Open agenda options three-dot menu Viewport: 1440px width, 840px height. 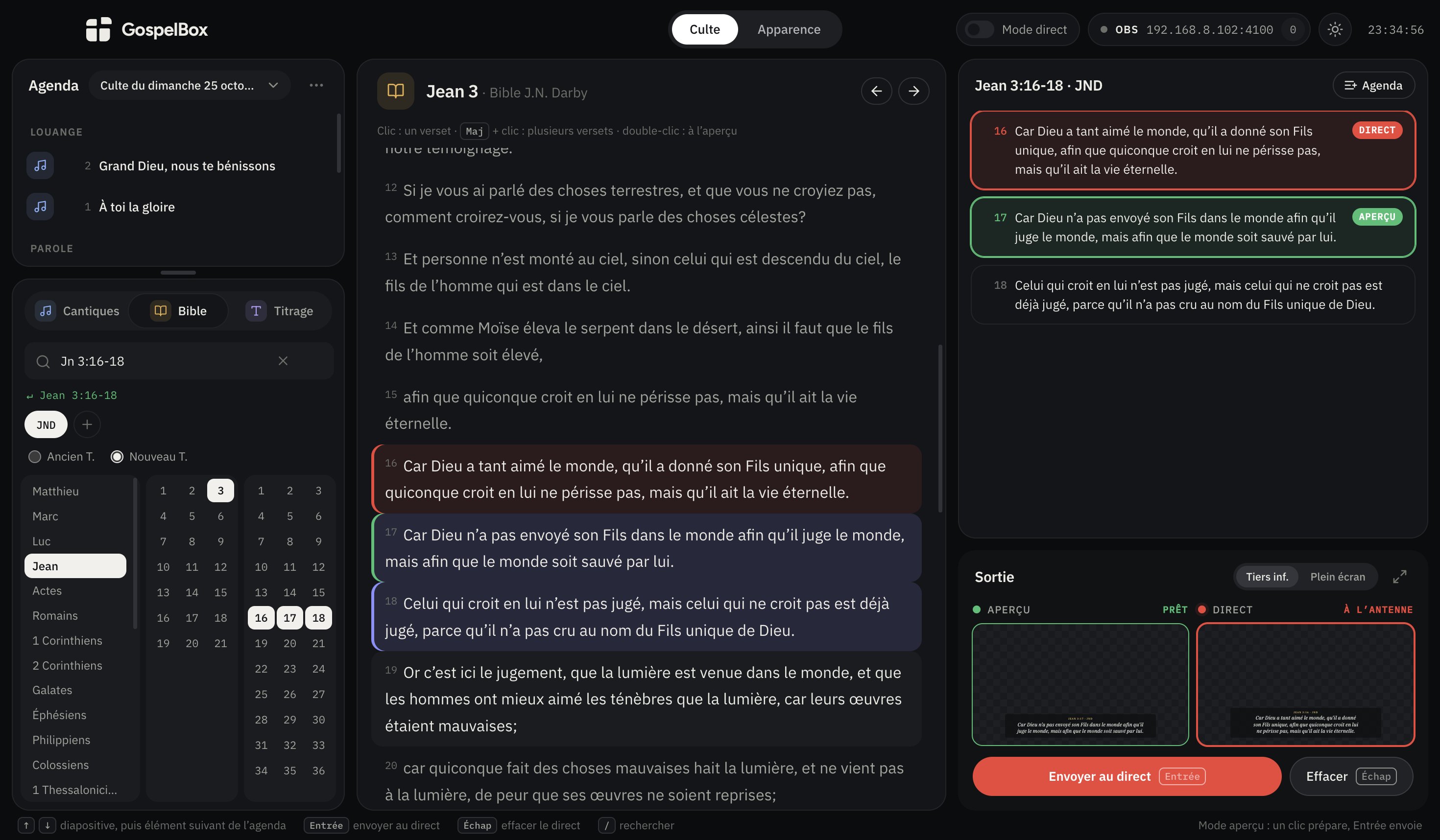tap(316, 85)
